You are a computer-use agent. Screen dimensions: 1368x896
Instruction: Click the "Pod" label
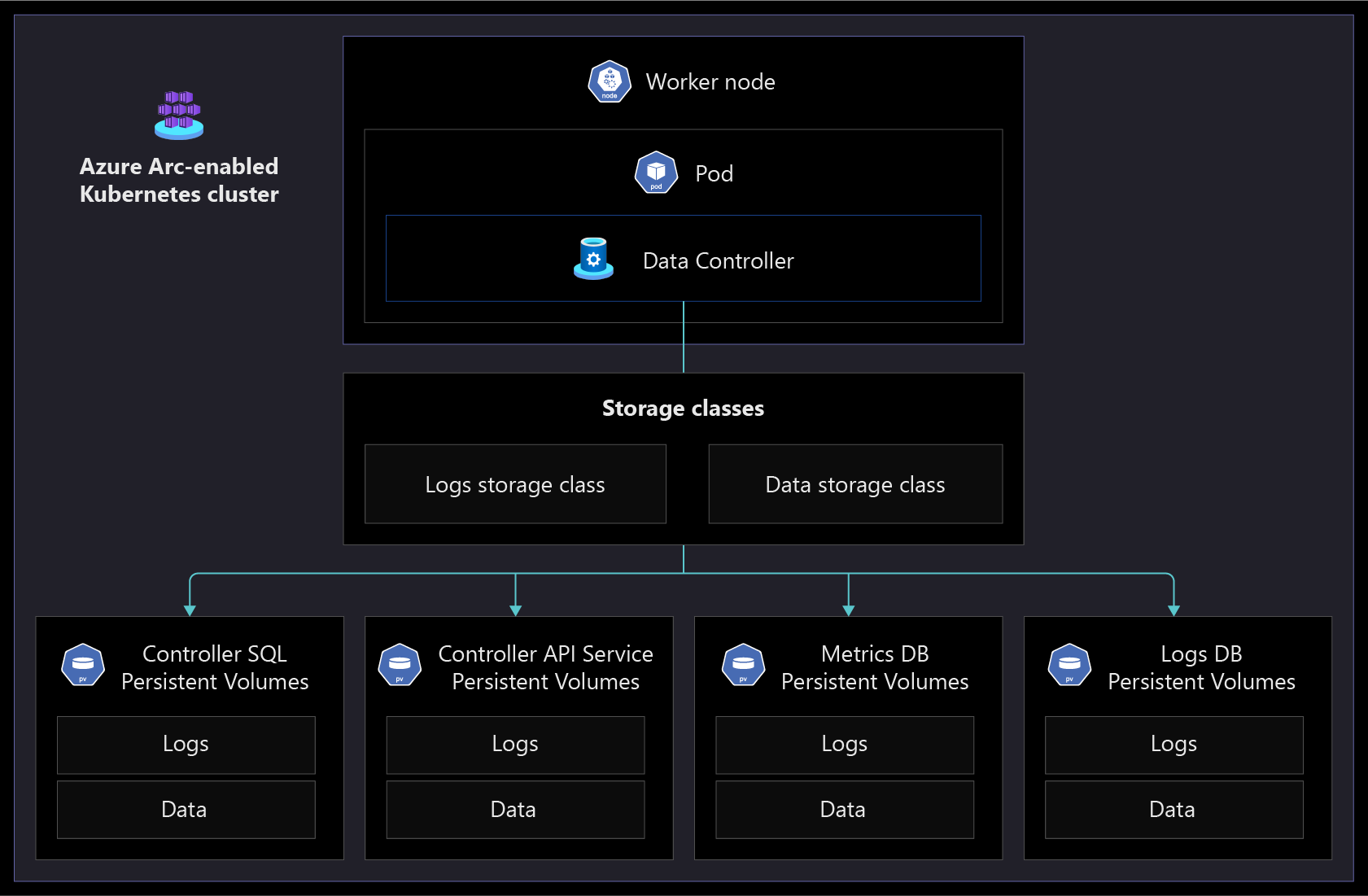715,174
